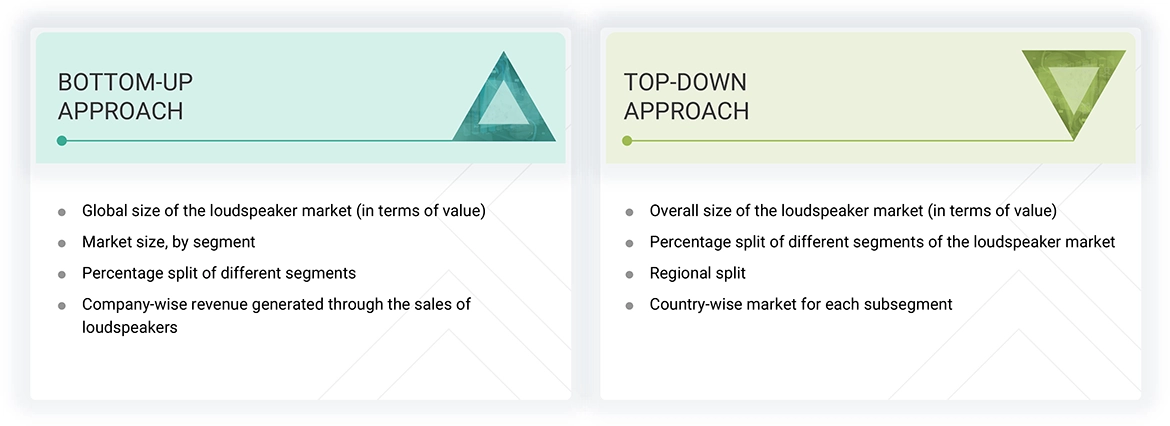The width and height of the screenshot is (1170, 426).
Task: Click the bullet beside "Country-wise market for each subsegment"
Action: coord(629,305)
